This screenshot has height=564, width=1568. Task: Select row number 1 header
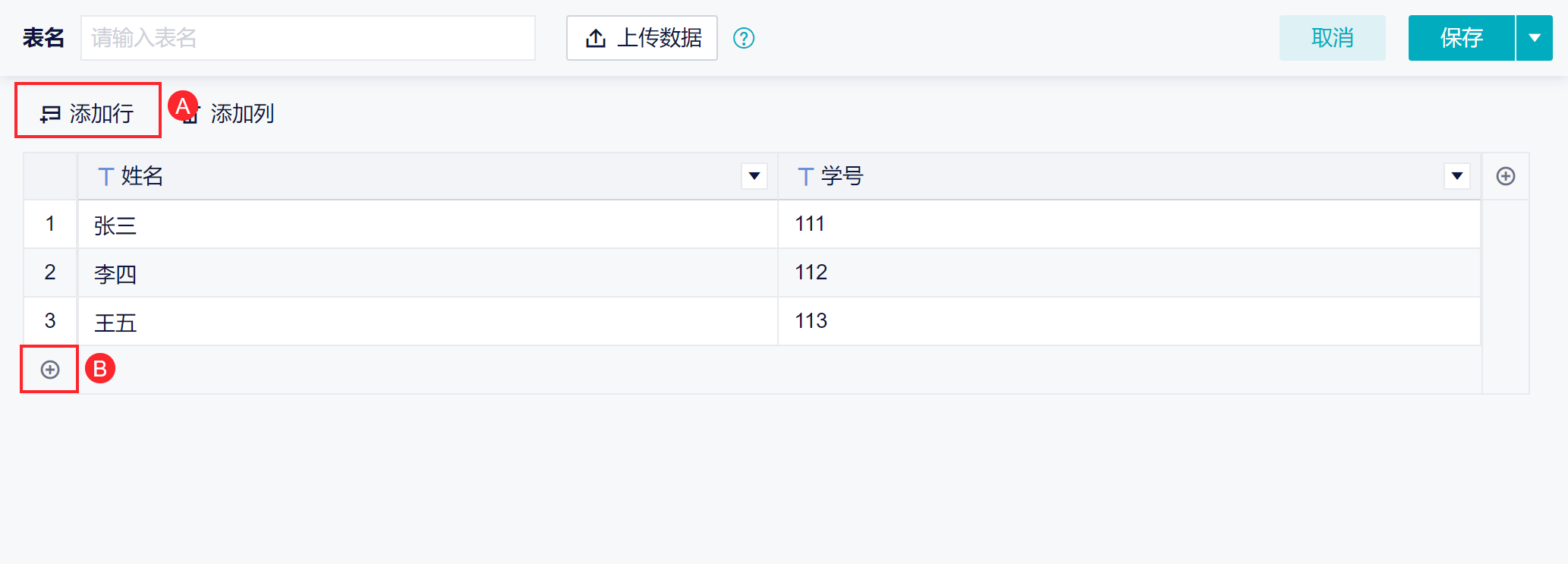[x=50, y=224]
